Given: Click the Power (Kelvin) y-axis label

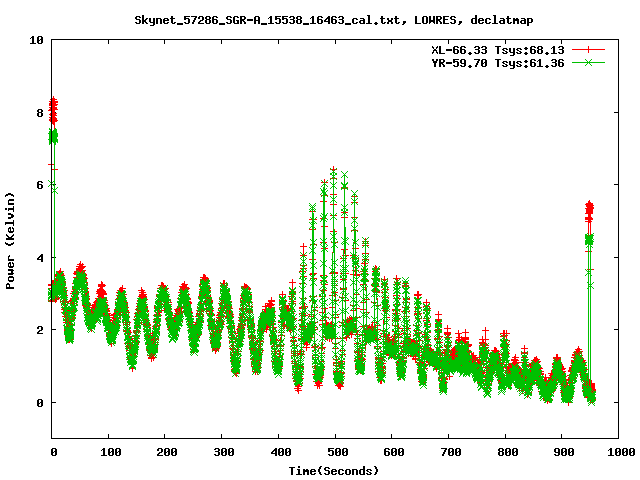Looking at the screenshot, I should point(10,241).
